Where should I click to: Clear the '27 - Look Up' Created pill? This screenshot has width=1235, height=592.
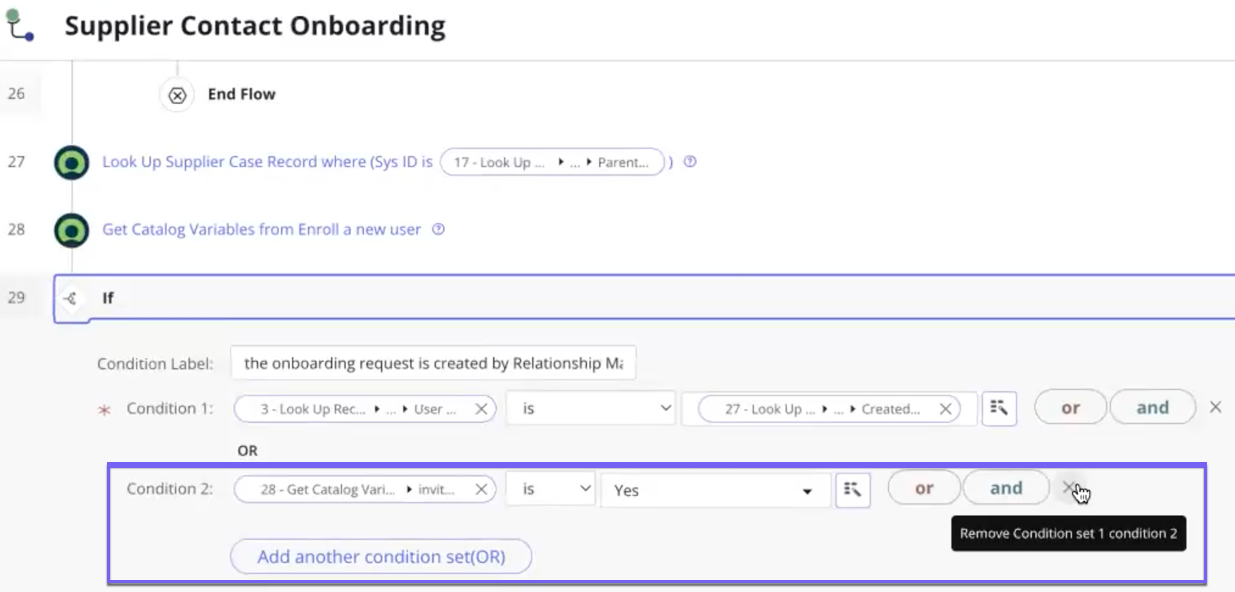click(x=945, y=409)
